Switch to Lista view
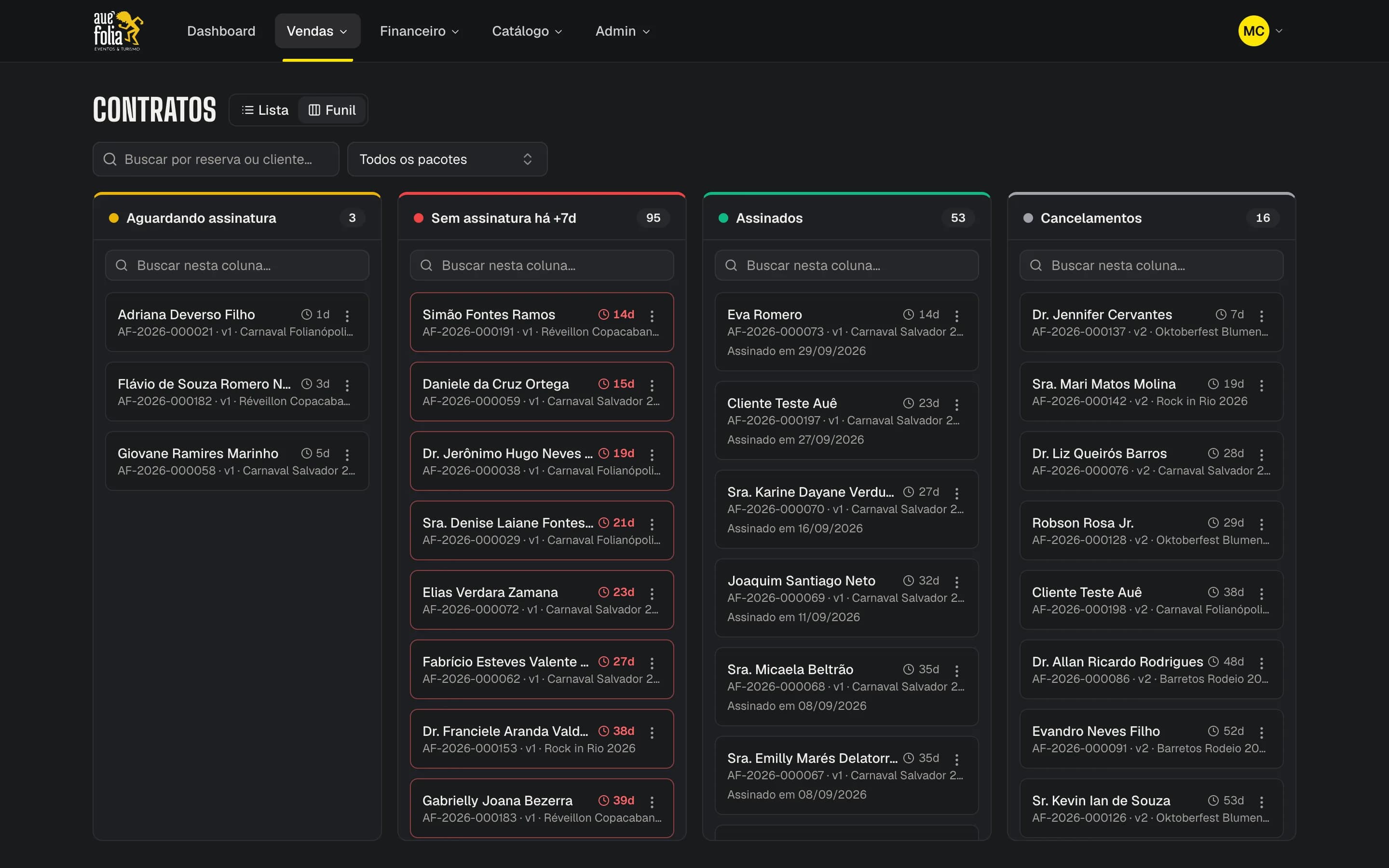This screenshot has width=1389, height=868. (265, 110)
